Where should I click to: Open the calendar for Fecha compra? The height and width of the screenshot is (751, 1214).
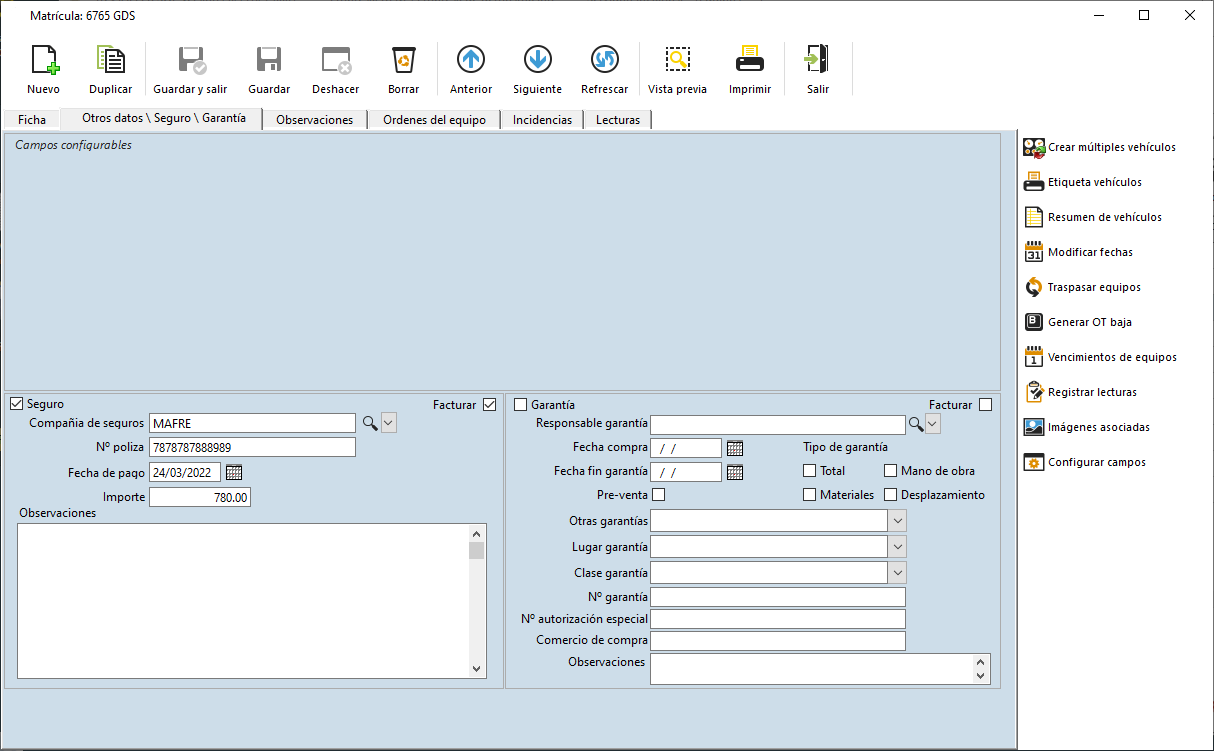coord(734,448)
